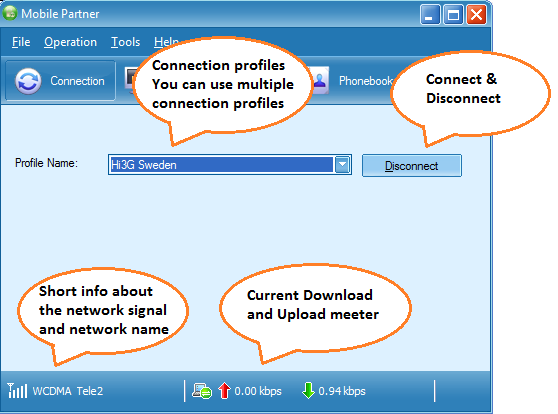
Task: Click the Mobile Partner title bar logo
Action: (x=10, y=14)
